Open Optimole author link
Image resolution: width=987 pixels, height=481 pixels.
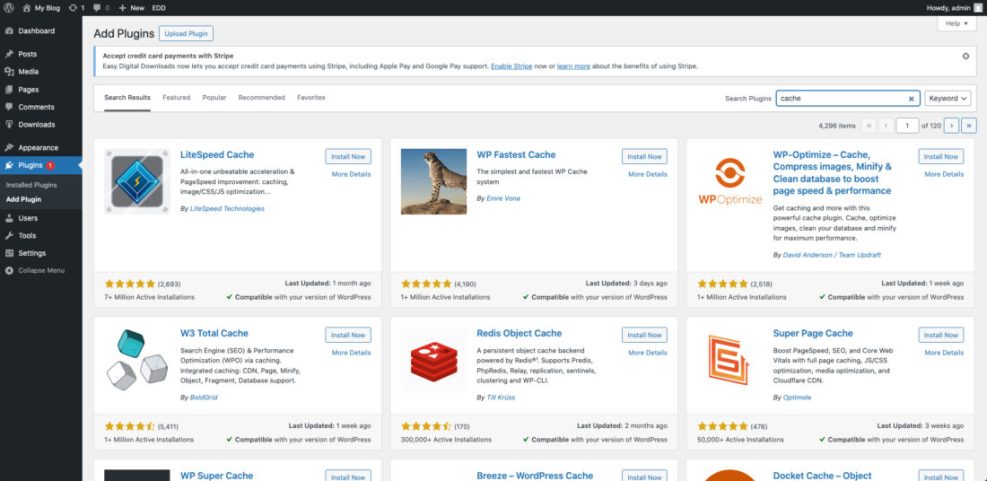(x=797, y=397)
